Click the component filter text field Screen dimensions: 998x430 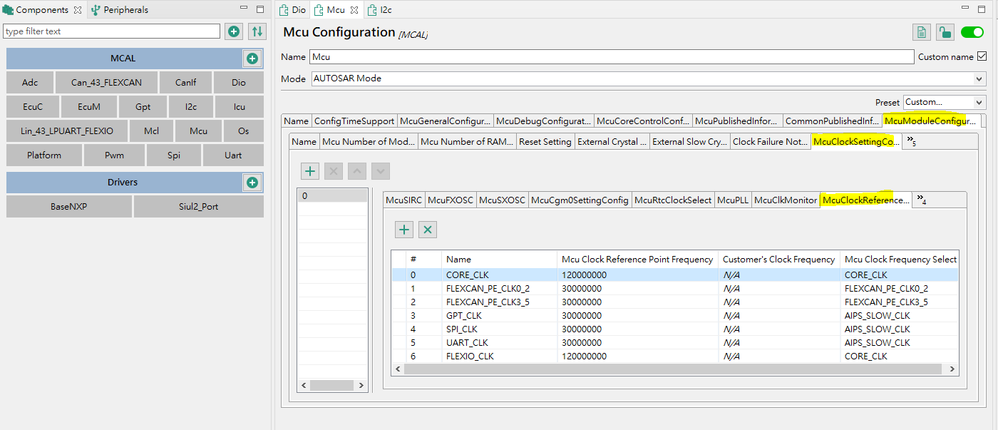pyautogui.click(x=112, y=32)
